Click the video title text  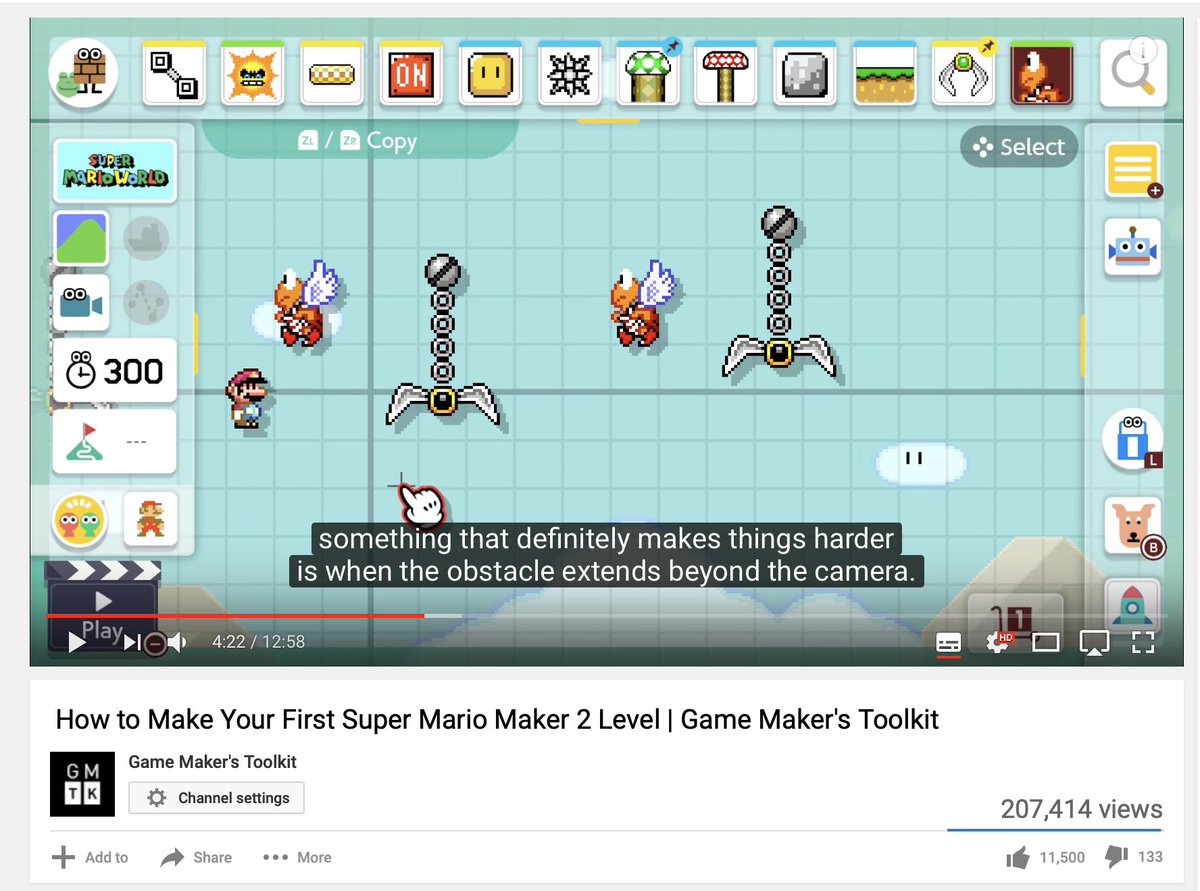click(x=497, y=719)
